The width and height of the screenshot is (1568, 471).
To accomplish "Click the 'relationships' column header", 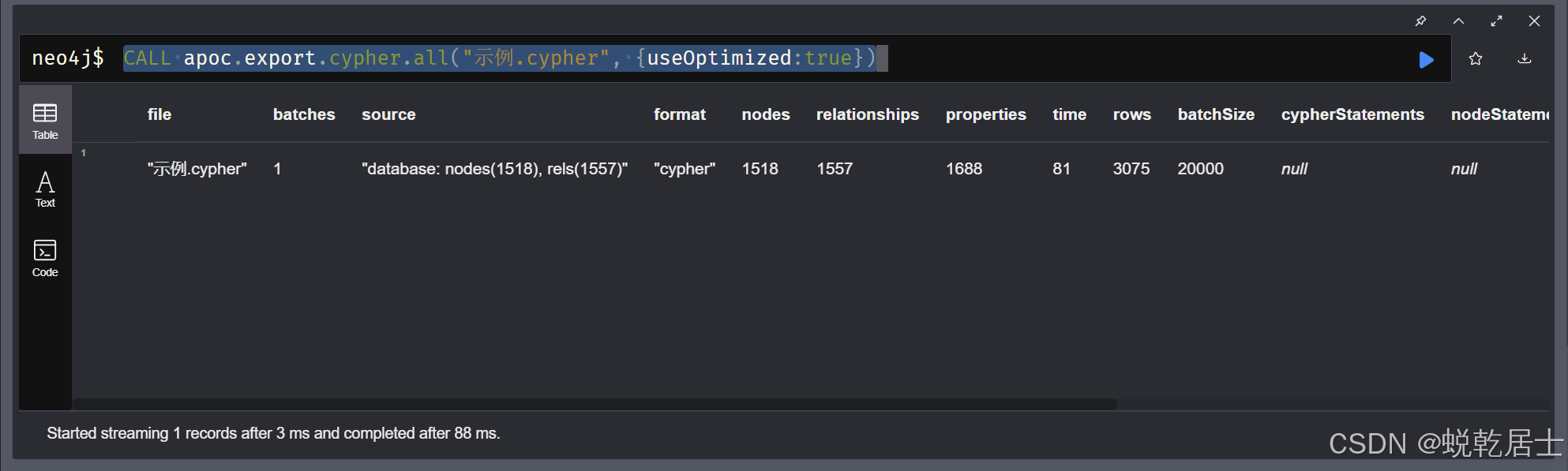I will 868,114.
